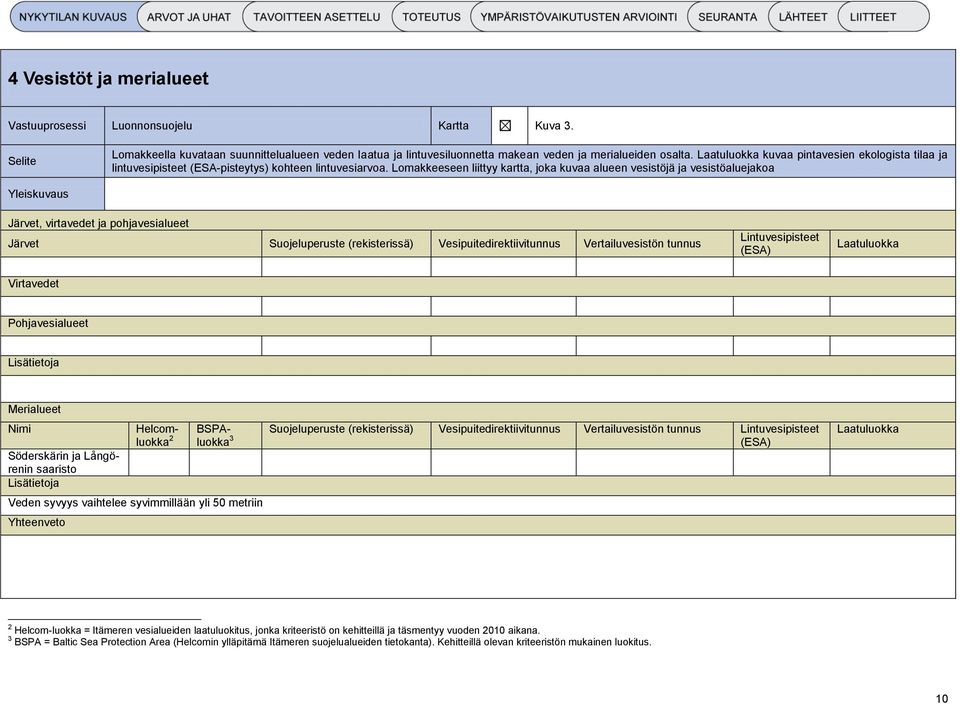Switch to the ARVOT JA UHAT tab
960x704 pixels.
point(189,17)
